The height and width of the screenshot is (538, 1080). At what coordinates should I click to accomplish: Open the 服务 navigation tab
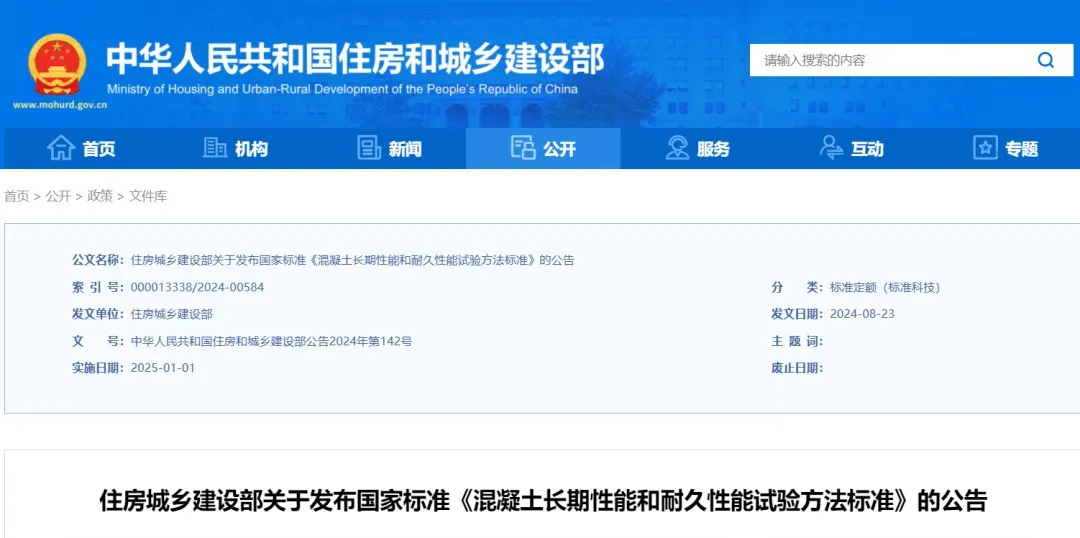[697, 148]
